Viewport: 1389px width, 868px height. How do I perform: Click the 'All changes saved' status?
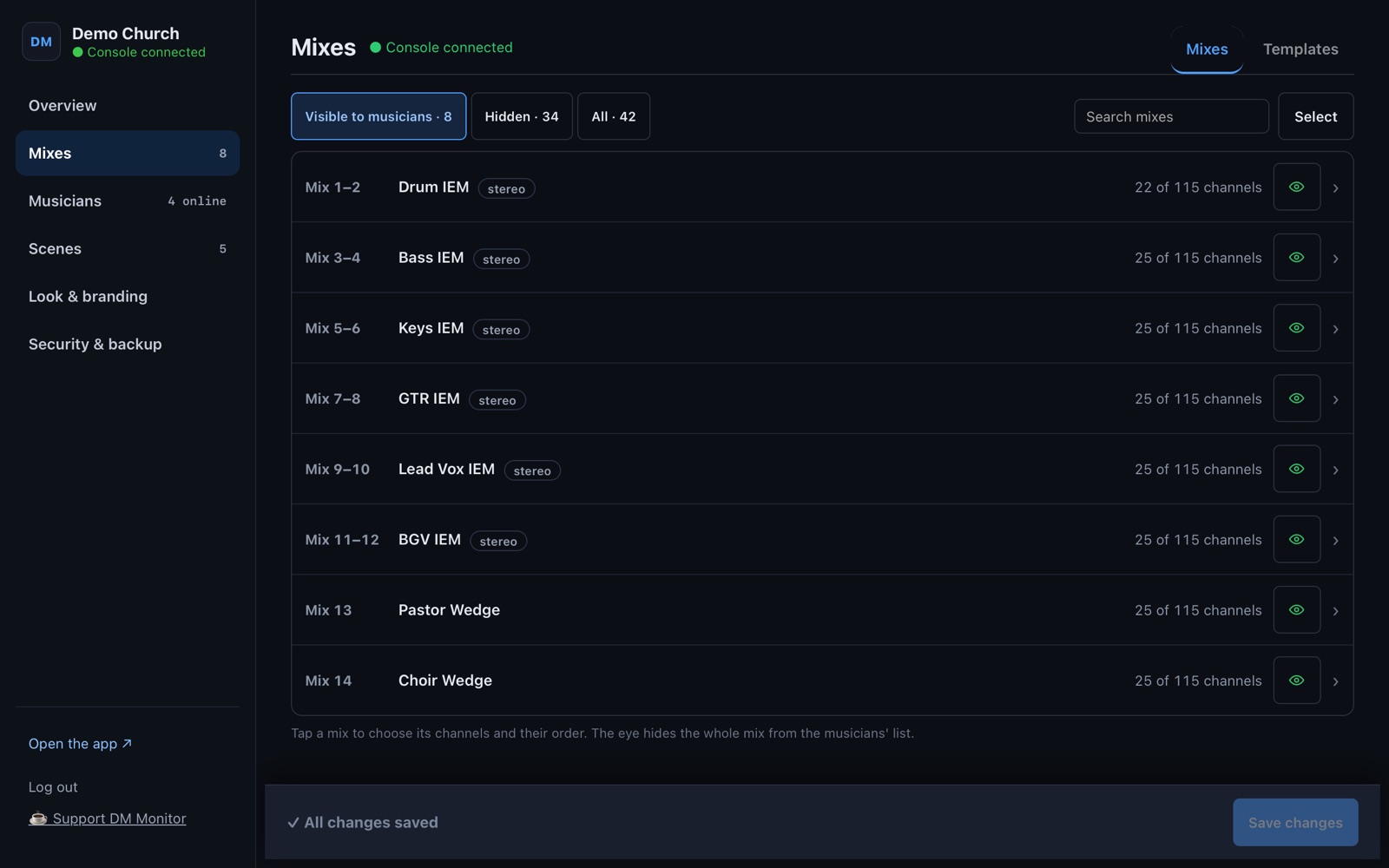(x=363, y=822)
